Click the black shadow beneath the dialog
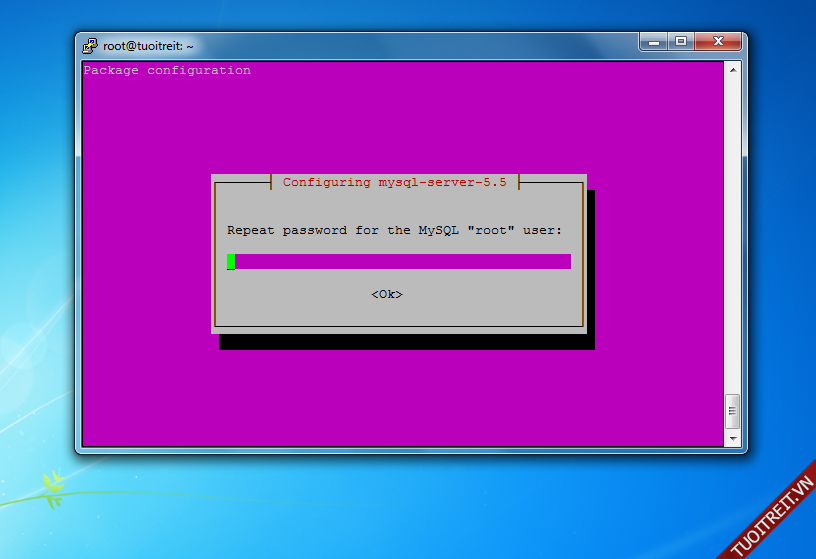816x559 pixels. [400, 342]
